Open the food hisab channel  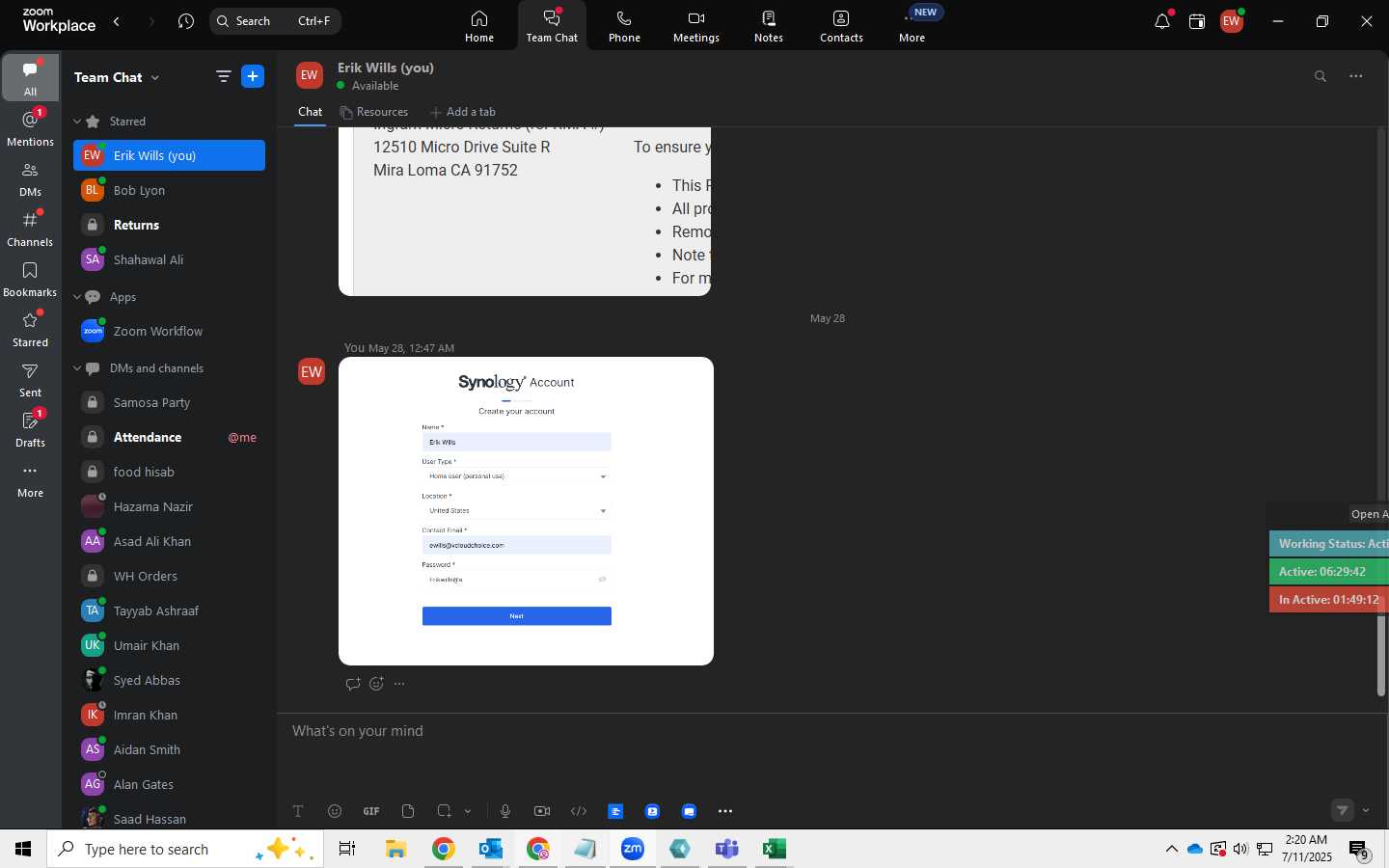pos(169,472)
